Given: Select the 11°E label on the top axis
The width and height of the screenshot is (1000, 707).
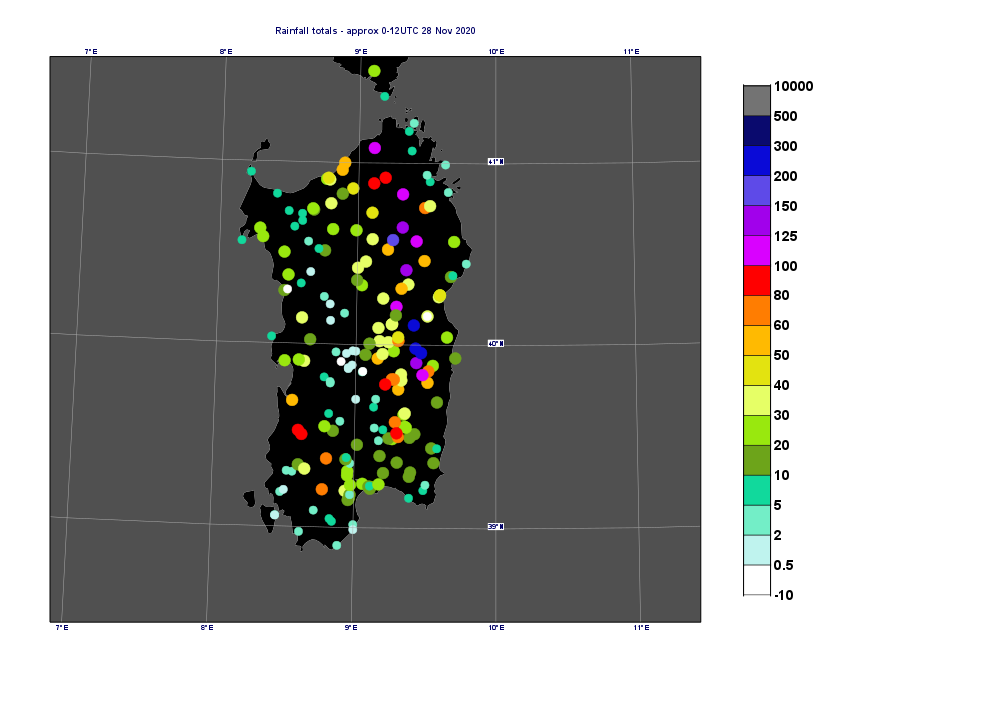Looking at the screenshot, I should pos(631,52).
